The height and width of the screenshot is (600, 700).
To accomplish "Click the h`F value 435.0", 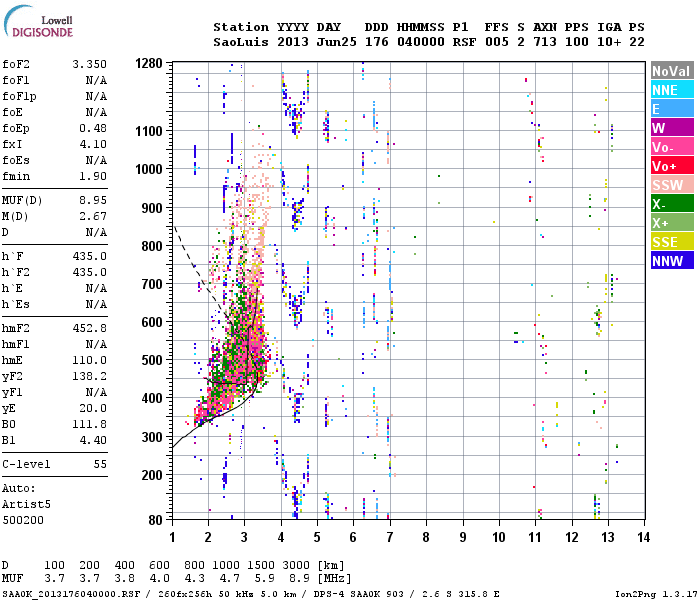I will click(x=89, y=256).
